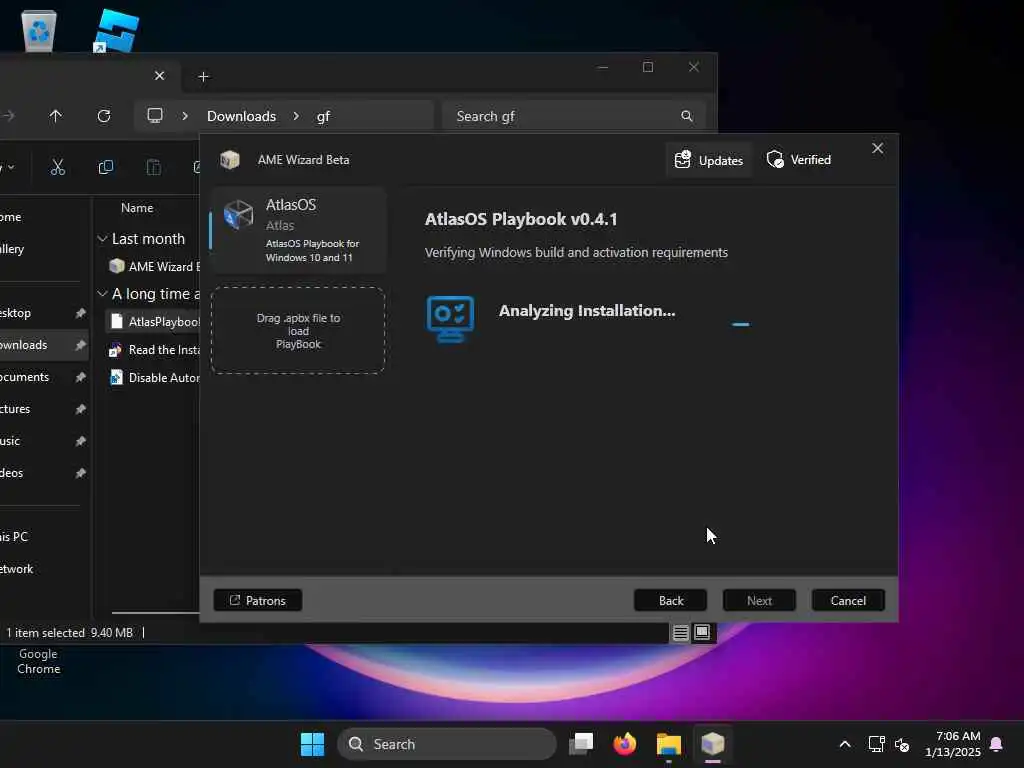1024x768 pixels.
Task: Click the search magnifier icon in Explorer
Action: click(x=686, y=116)
